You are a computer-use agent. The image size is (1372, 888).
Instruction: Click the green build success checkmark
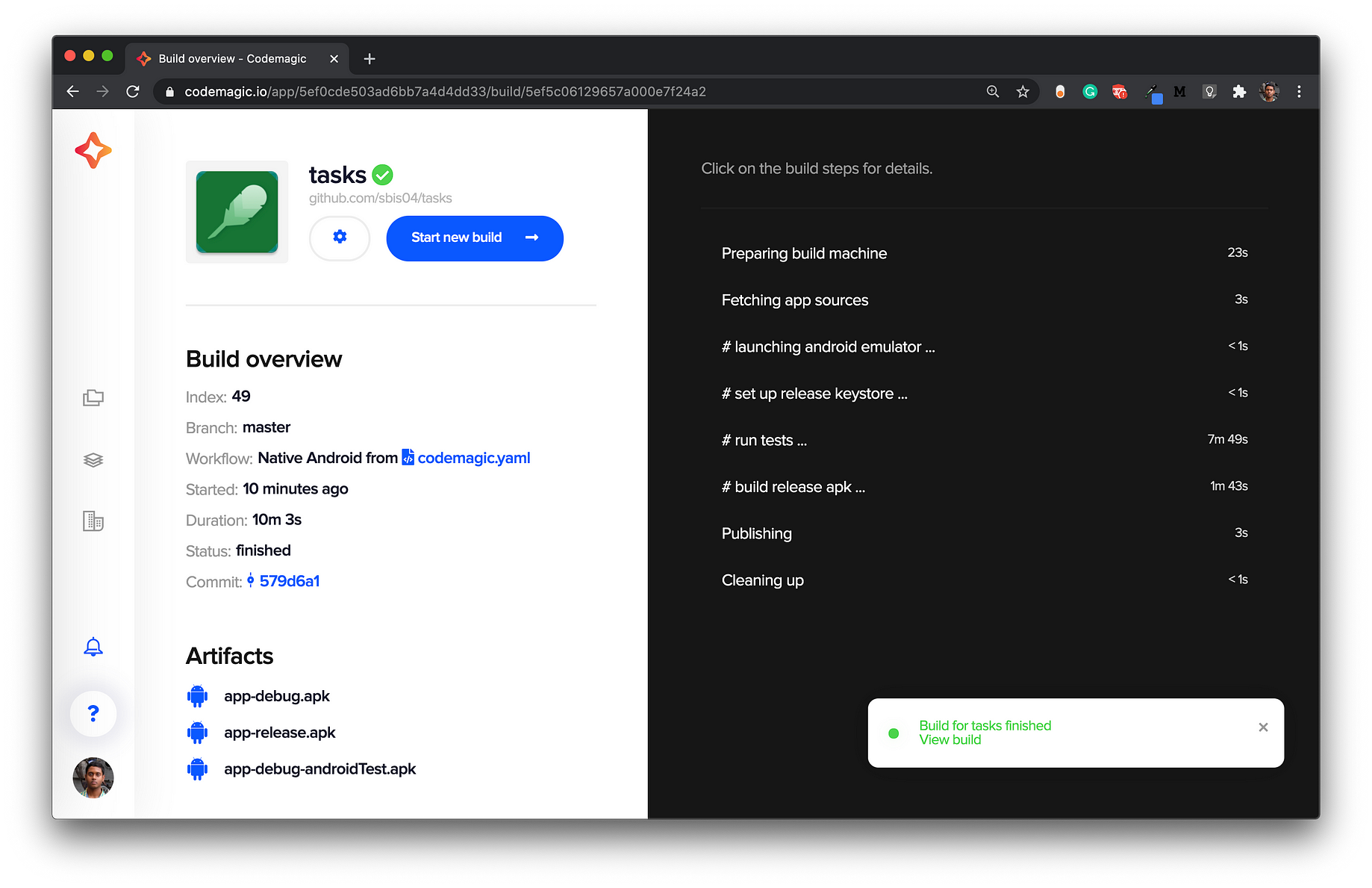(x=383, y=175)
